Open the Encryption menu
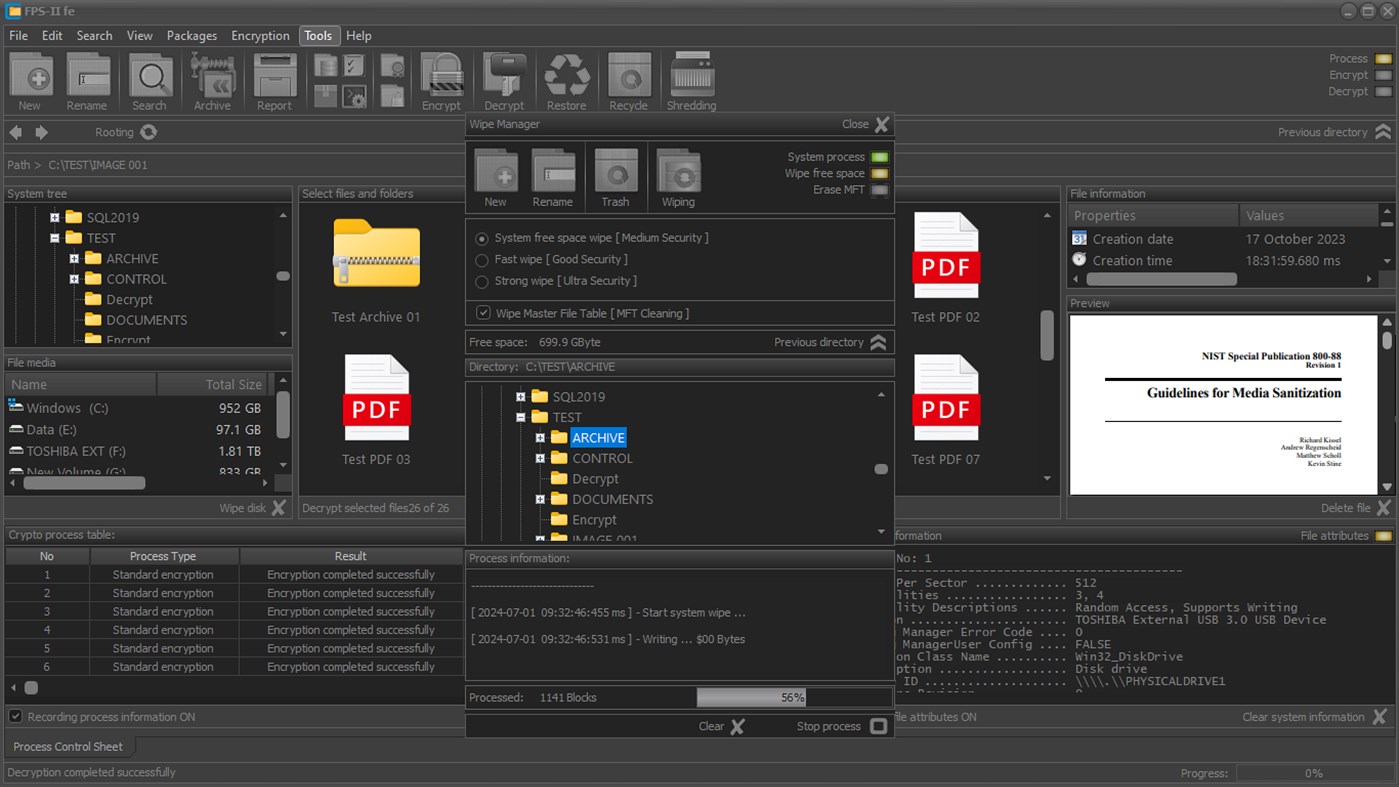 click(x=260, y=35)
